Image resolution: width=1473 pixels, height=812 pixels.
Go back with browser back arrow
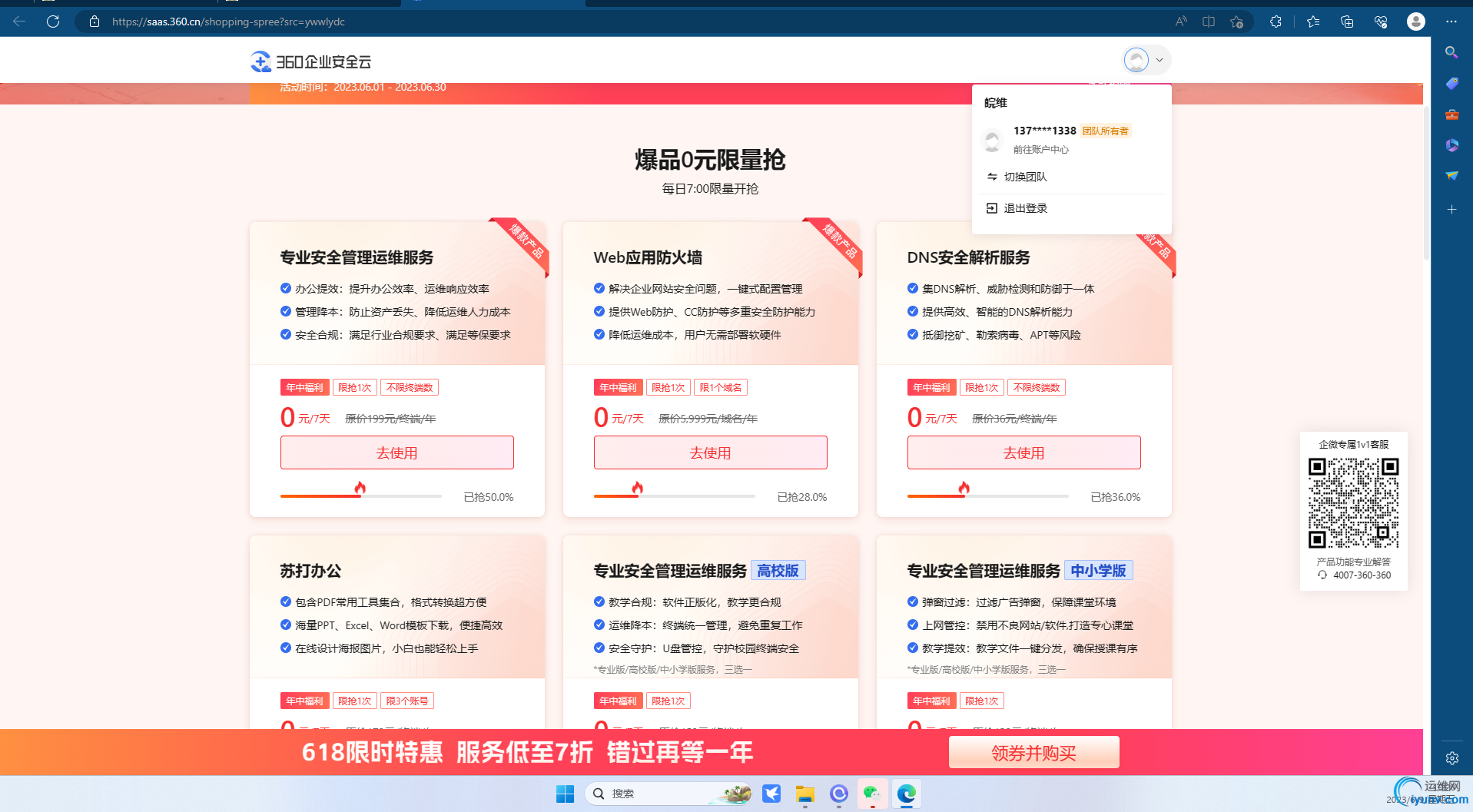pos(19,22)
